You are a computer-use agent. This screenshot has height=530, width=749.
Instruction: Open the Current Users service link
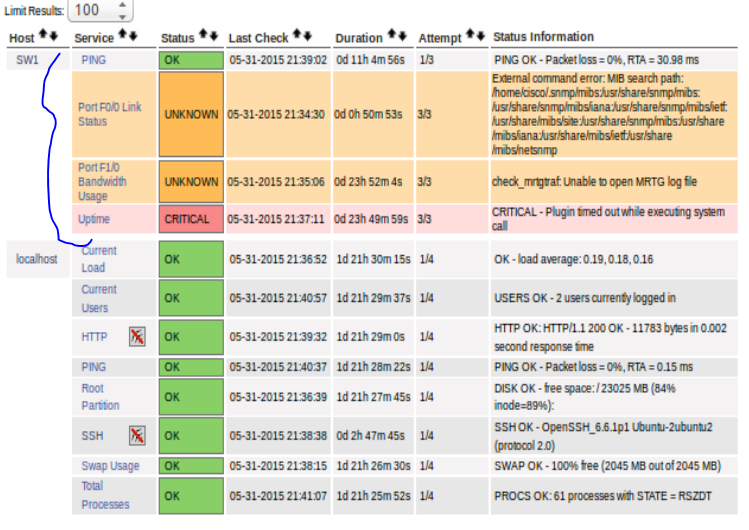99,297
